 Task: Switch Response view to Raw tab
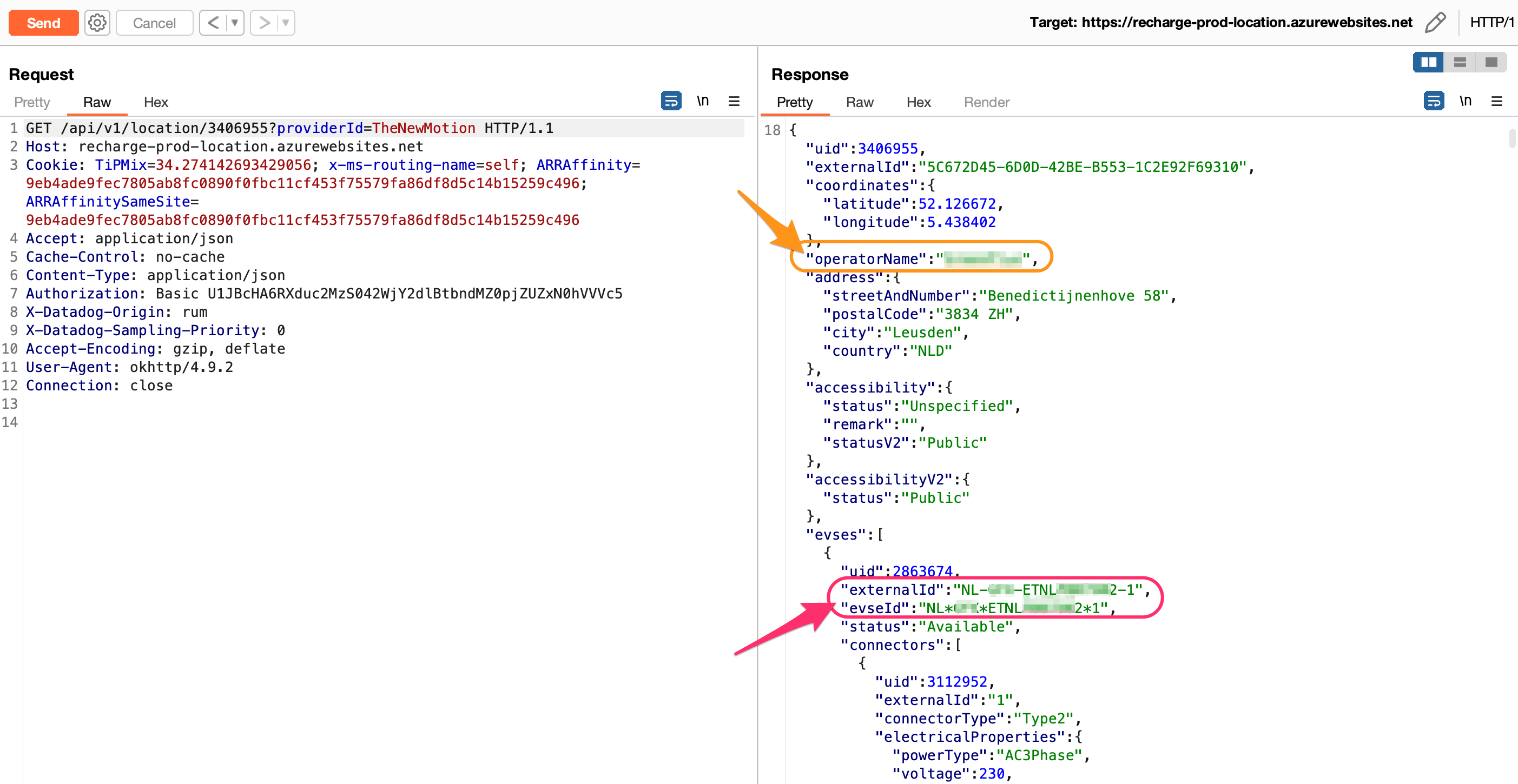(859, 102)
